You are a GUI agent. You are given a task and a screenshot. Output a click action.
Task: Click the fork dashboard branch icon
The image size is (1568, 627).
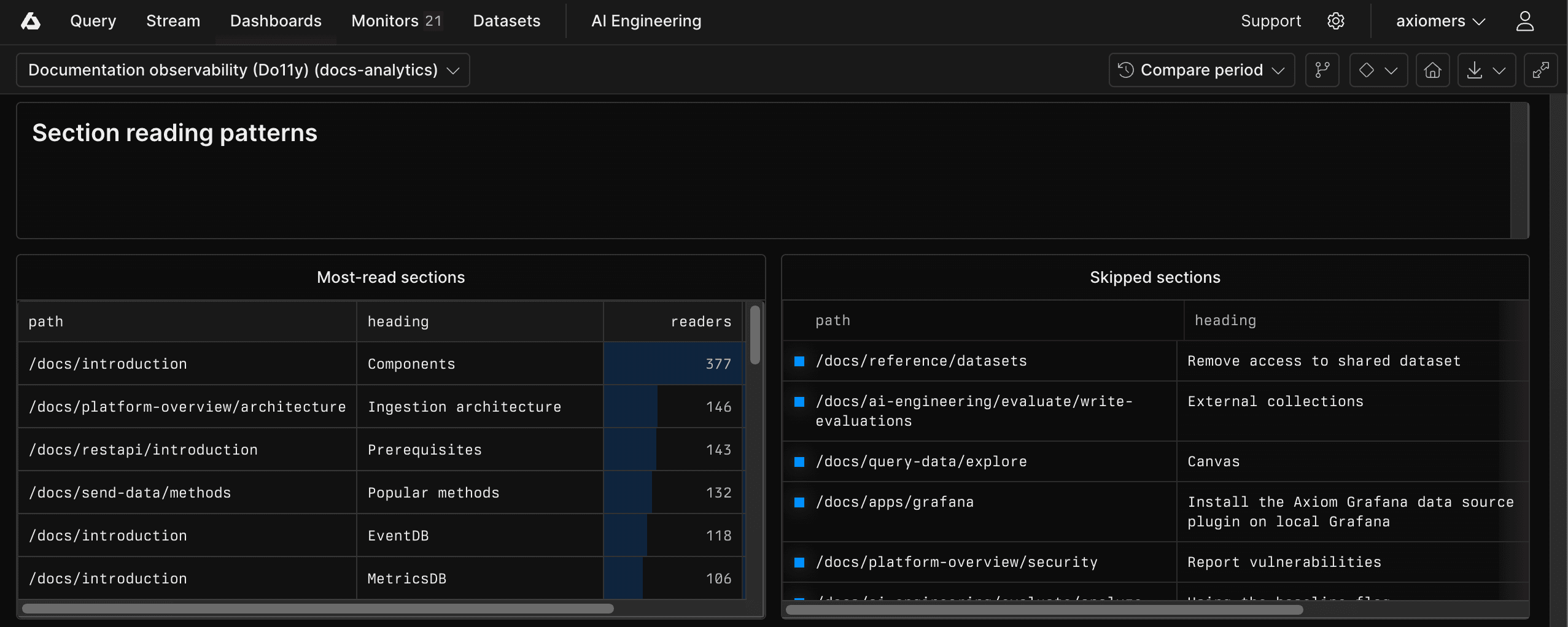click(1322, 70)
